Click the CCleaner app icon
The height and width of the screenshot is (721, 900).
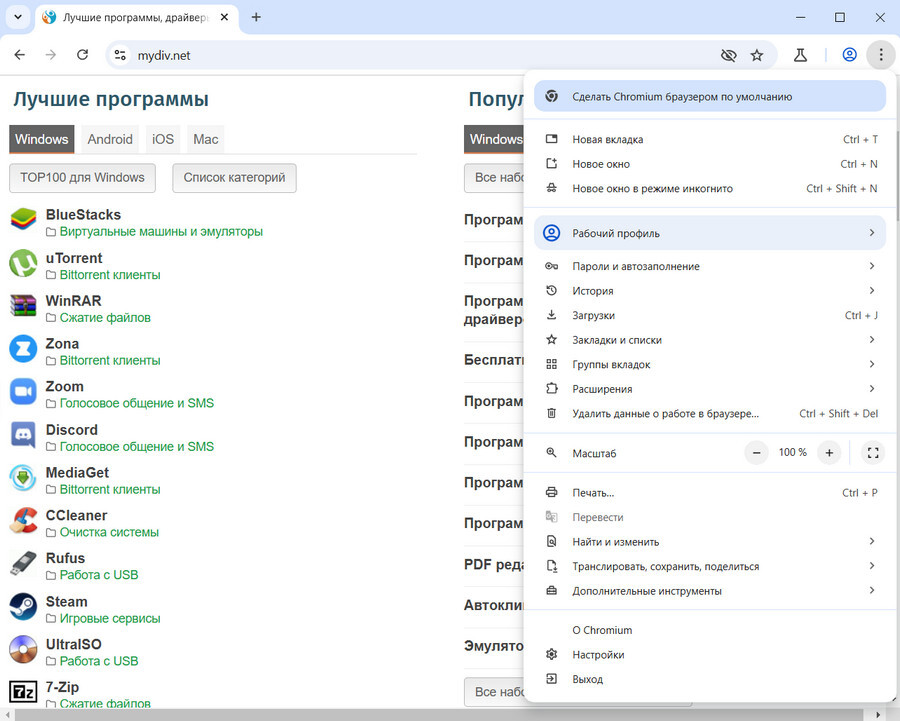24,521
